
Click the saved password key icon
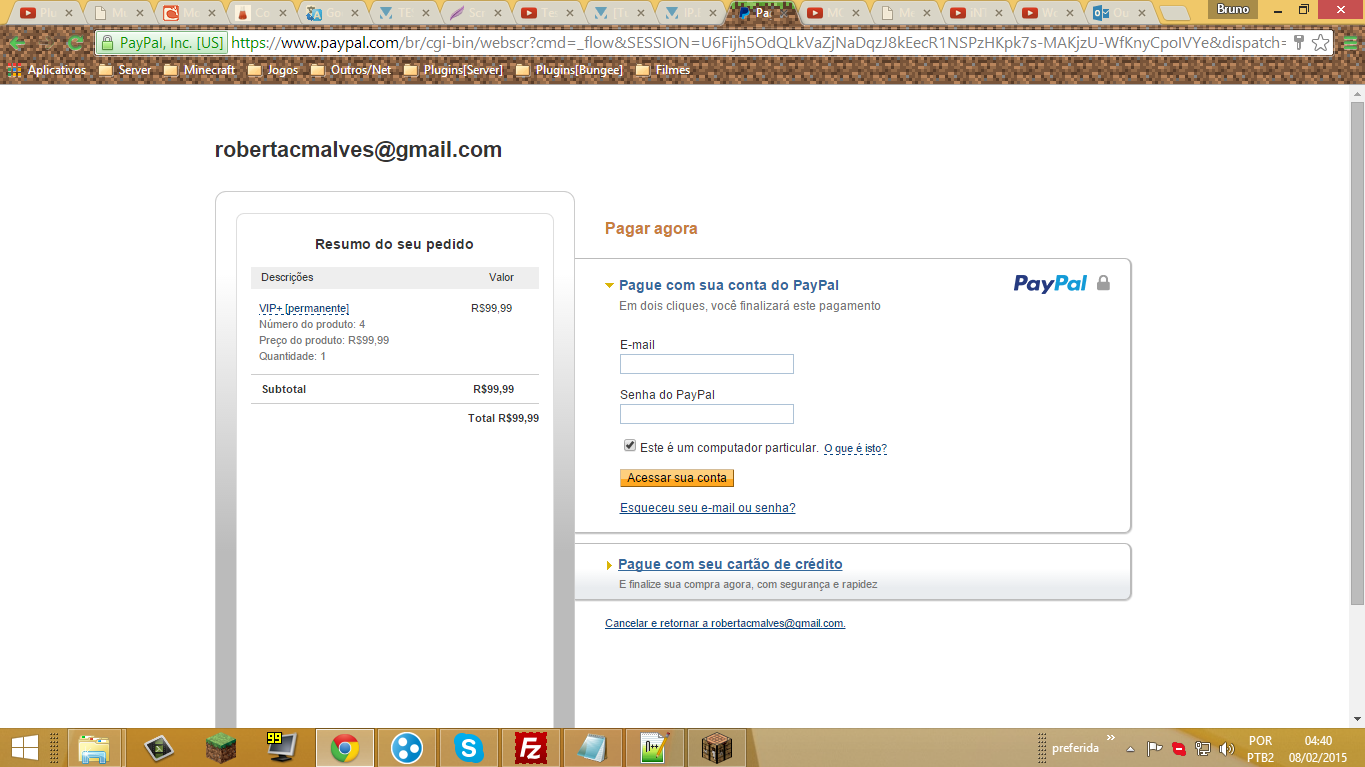1298,43
